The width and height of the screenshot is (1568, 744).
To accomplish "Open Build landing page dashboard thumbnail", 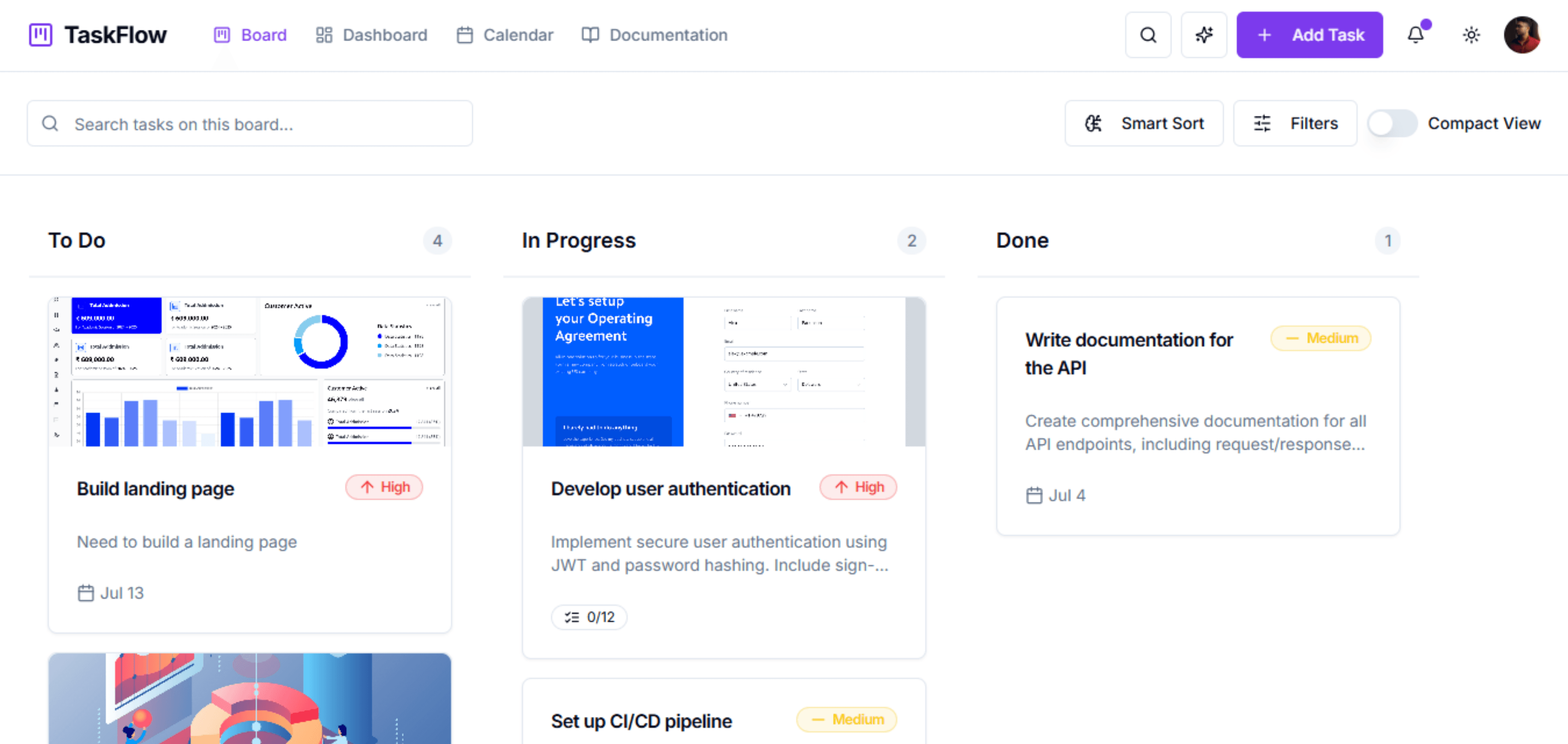I will click(x=249, y=372).
